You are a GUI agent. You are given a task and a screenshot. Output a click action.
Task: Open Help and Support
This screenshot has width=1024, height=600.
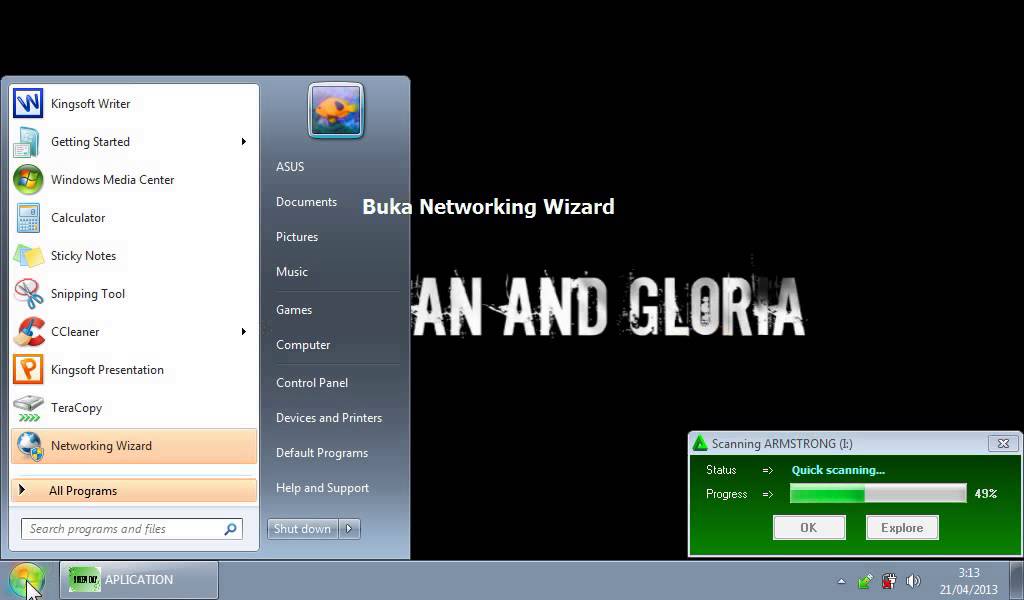click(323, 488)
